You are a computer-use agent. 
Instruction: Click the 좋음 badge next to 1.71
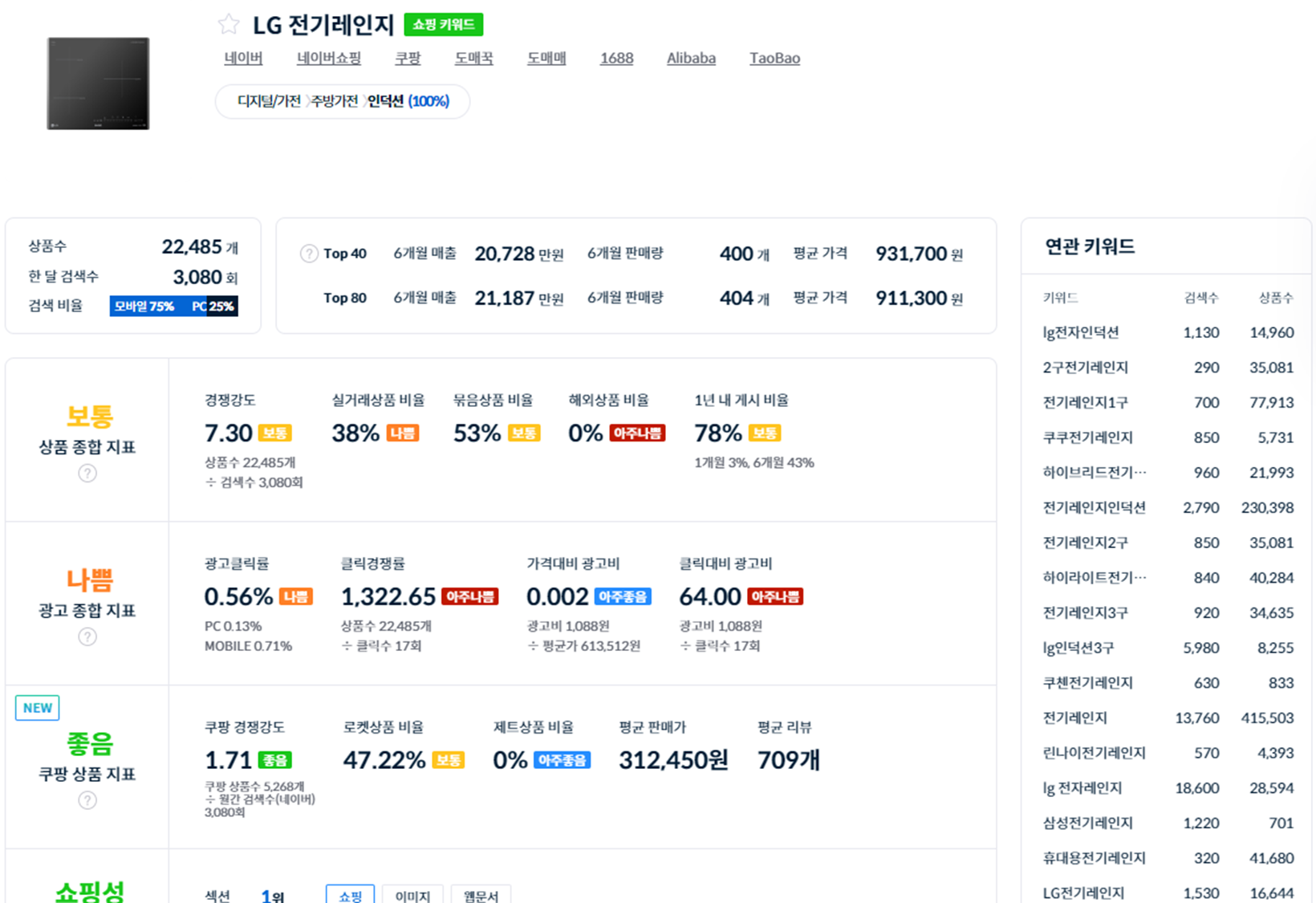pos(275,760)
